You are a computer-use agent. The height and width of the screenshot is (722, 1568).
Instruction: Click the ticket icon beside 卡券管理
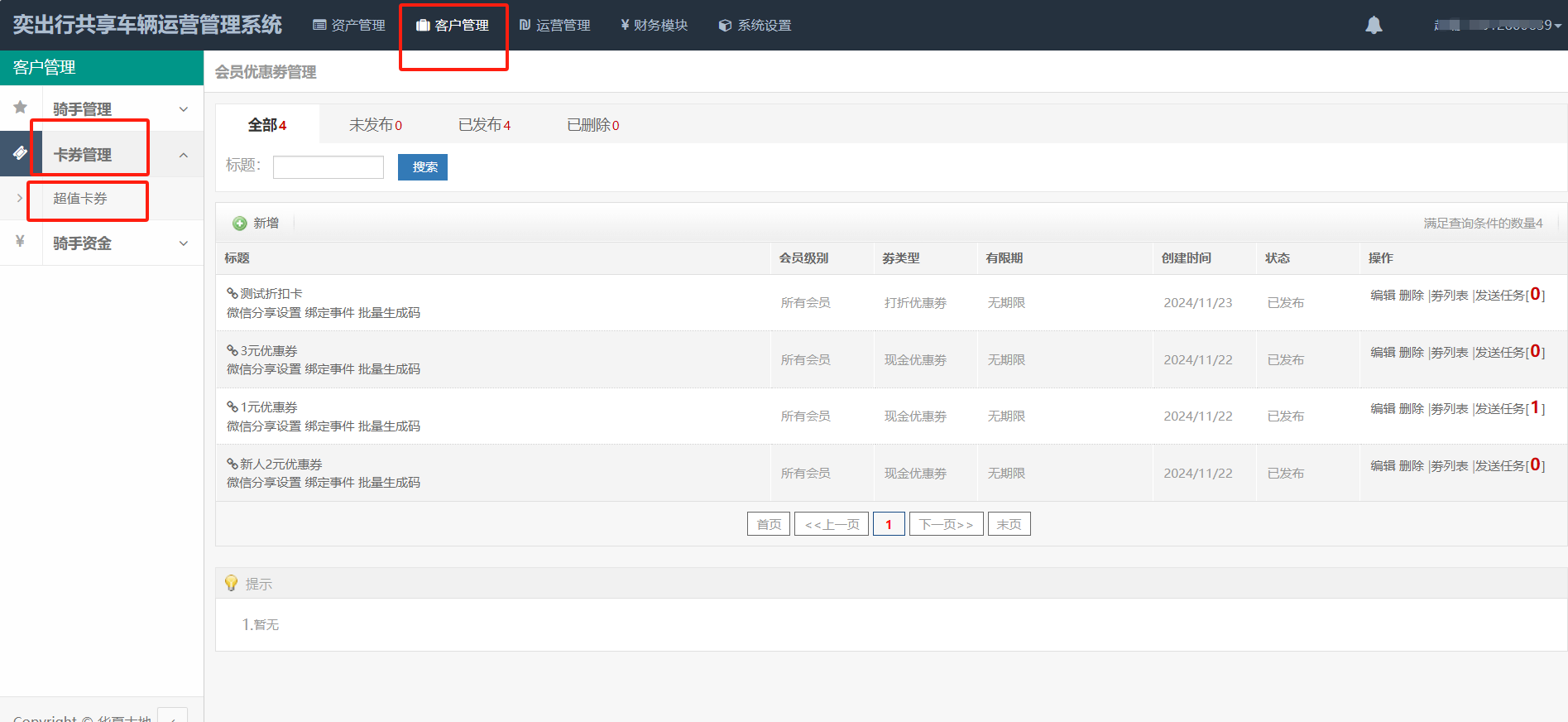21,153
